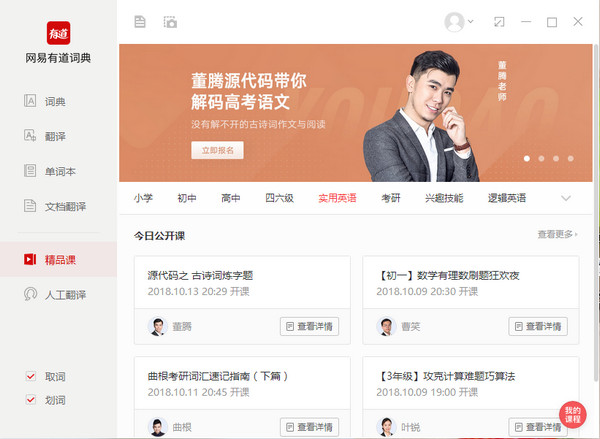The height and width of the screenshot is (439, 600).
Task: Select the 人工翻译 human translation icon
Action: (x=30, y=294)
